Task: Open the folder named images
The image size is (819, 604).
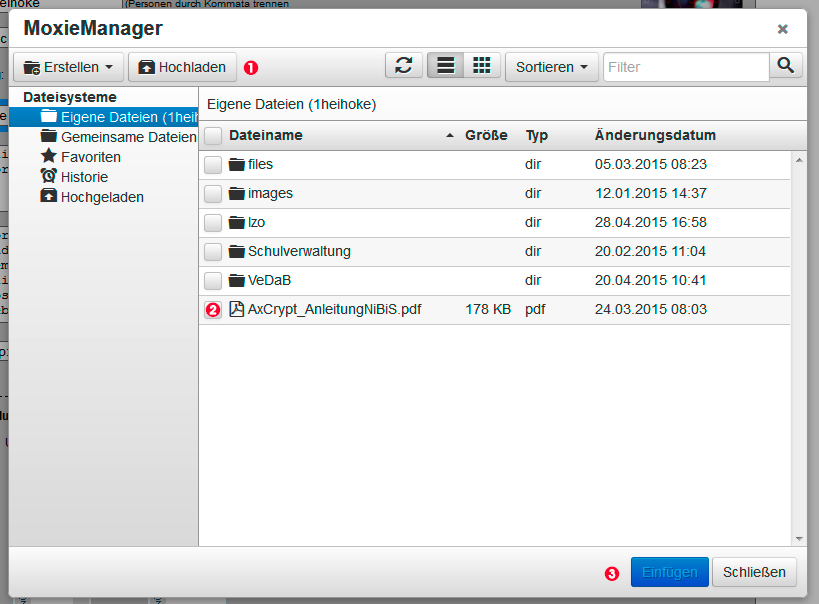Action: coord(270,193)
